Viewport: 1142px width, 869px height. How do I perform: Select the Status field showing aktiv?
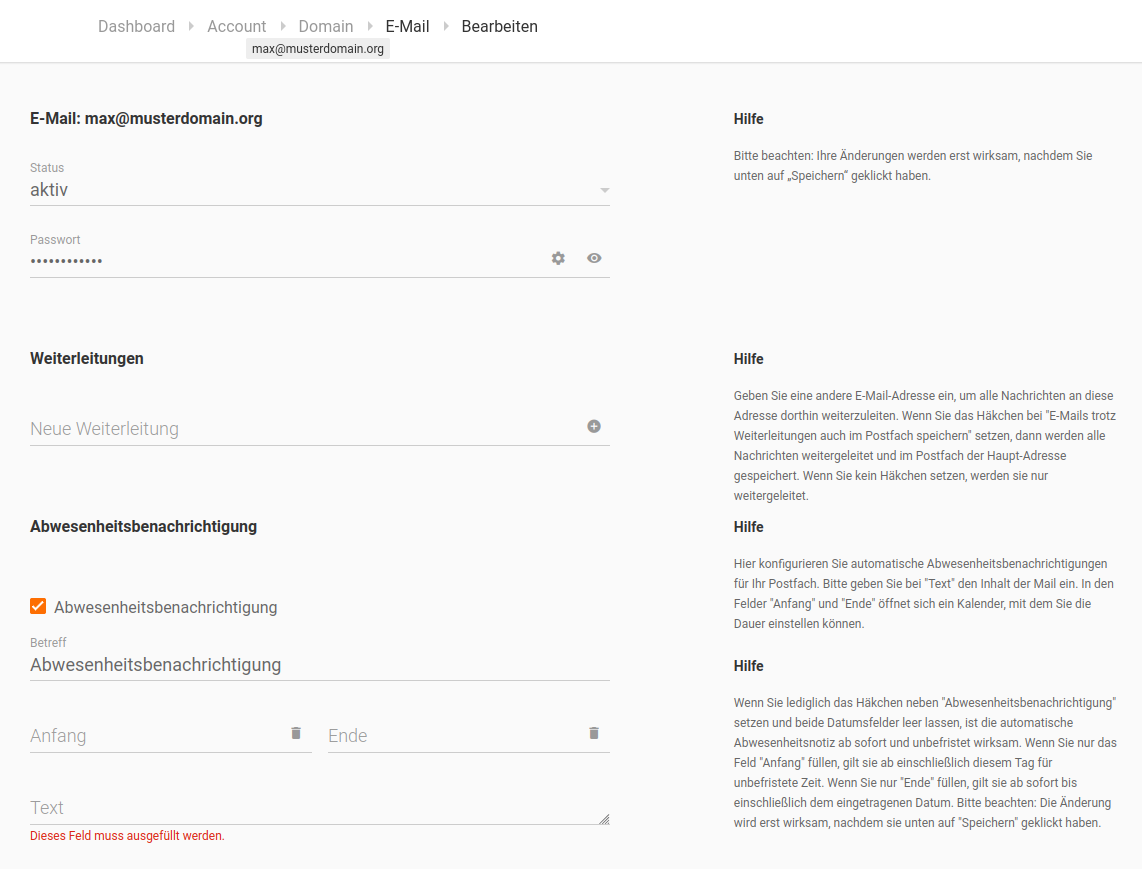pos(300,190)
